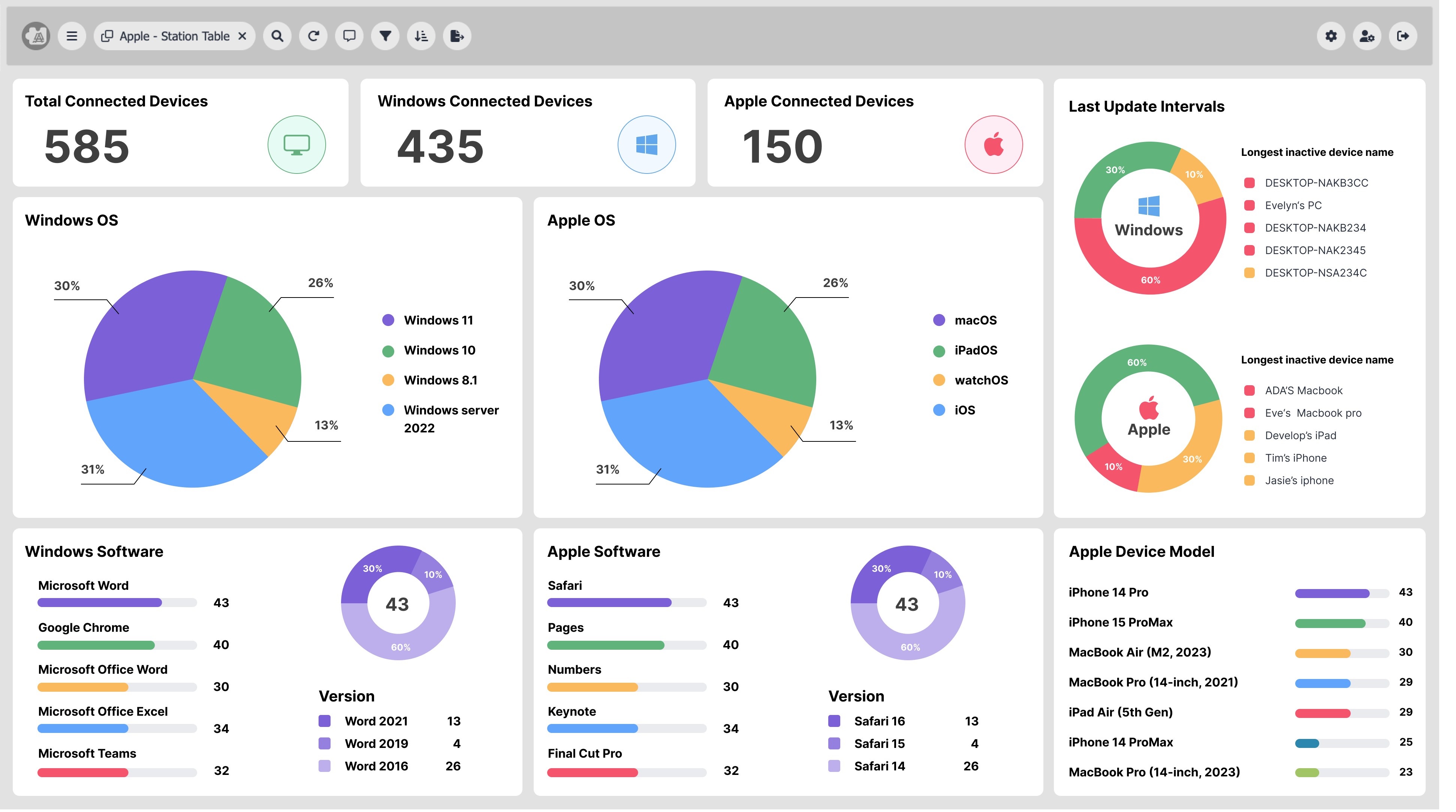
Task: Click the 60% segment of Windows Software donut
Action: (x=401, y=648)
